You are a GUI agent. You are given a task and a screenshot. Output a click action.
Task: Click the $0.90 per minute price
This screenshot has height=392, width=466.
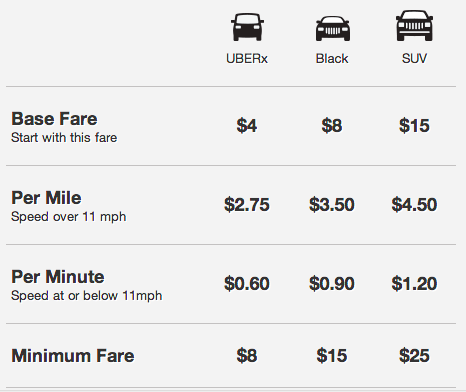[332, 283]
